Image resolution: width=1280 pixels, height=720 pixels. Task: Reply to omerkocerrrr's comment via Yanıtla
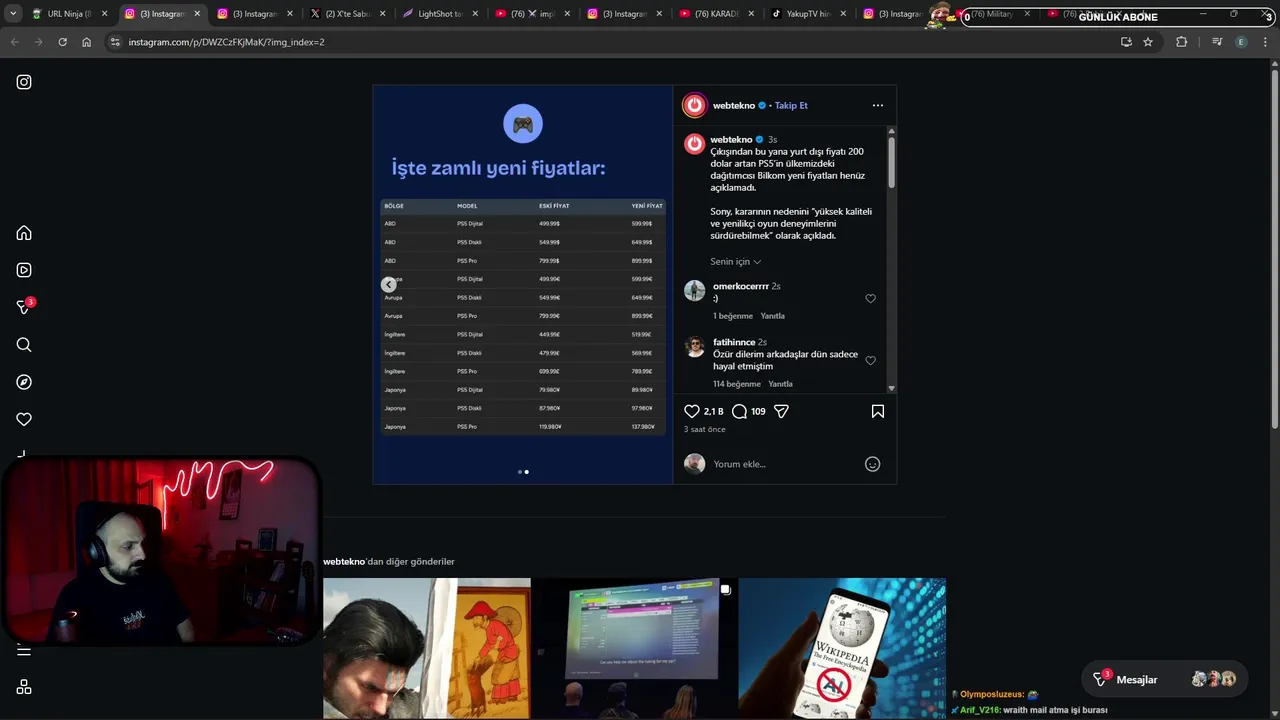772,316
